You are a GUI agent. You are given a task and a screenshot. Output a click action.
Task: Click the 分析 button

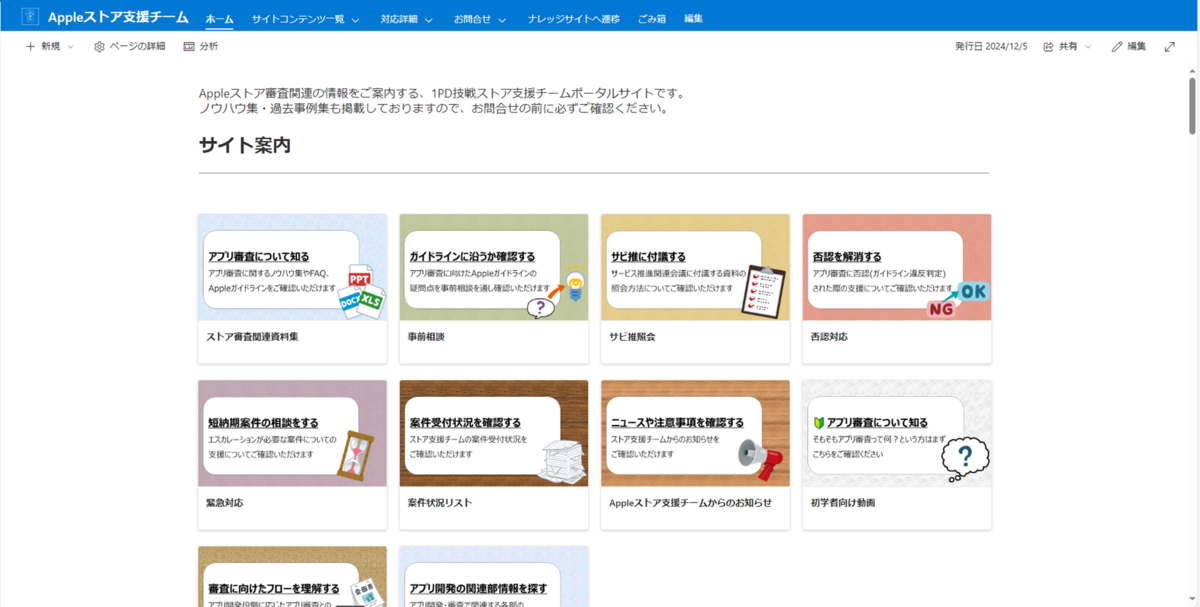pos(200,46)
